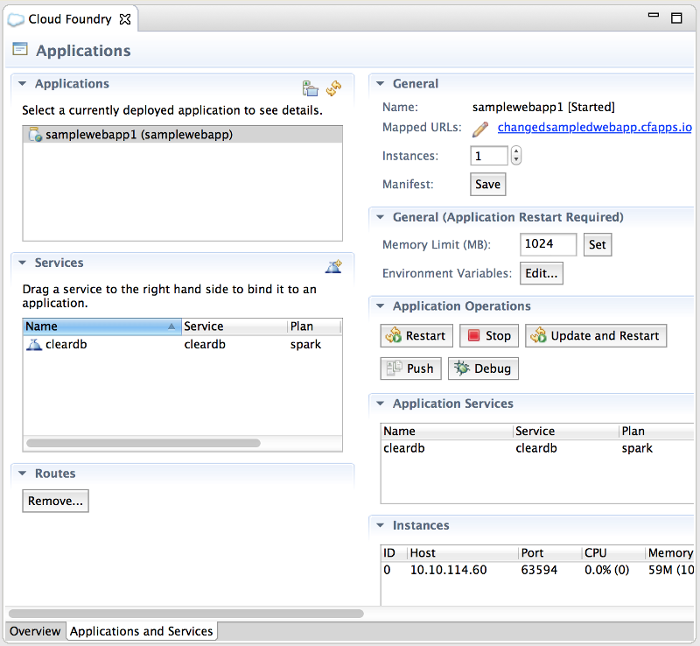This screenshot has width=700, height=646.
Task: Refresh the applications list icon
Action: [333, 88]
